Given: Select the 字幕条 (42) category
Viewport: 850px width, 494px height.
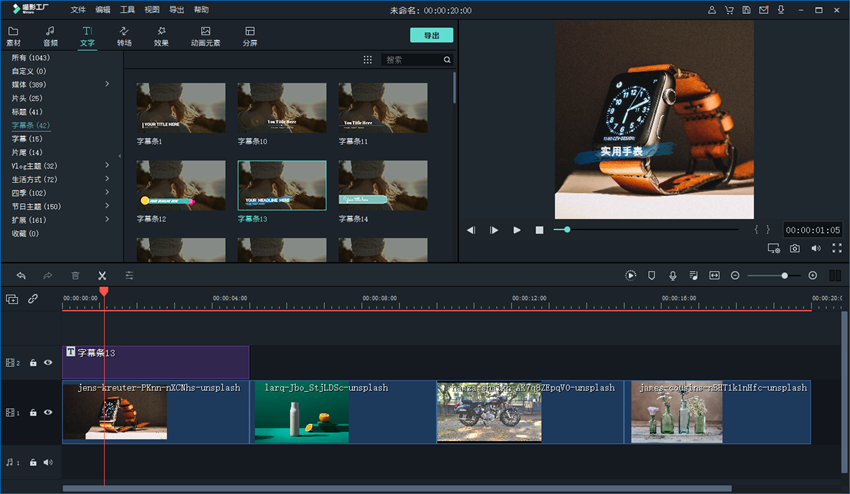Looking at the screenshot, I should [30, 125].
